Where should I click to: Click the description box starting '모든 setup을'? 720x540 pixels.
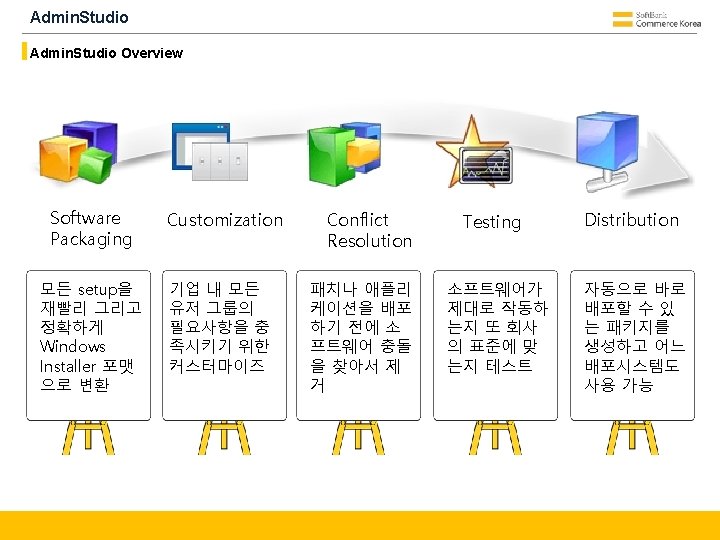(89, 345)
